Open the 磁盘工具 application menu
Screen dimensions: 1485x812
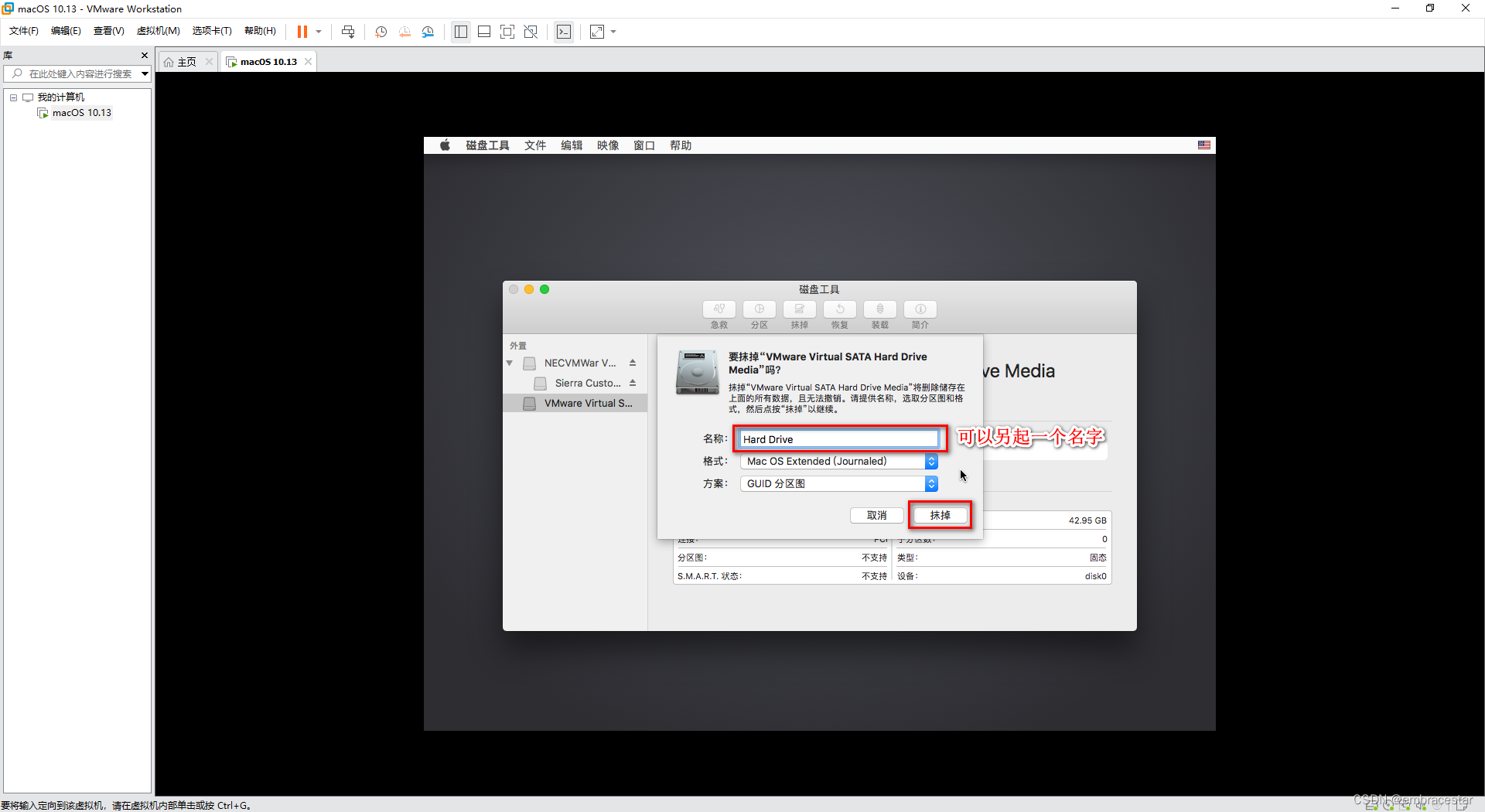(487, 145)
